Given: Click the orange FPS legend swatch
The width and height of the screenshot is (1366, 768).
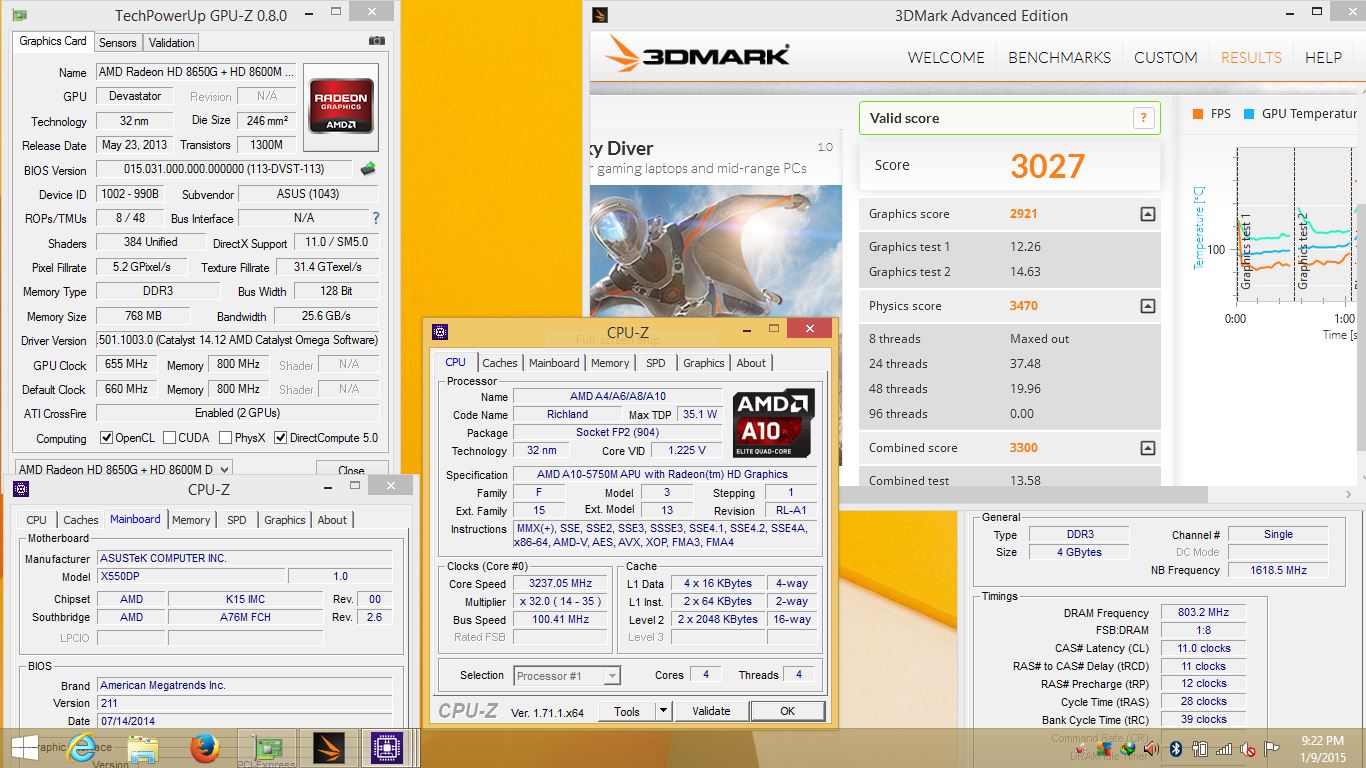Looking at the screenshot, I should (1198, 114).
